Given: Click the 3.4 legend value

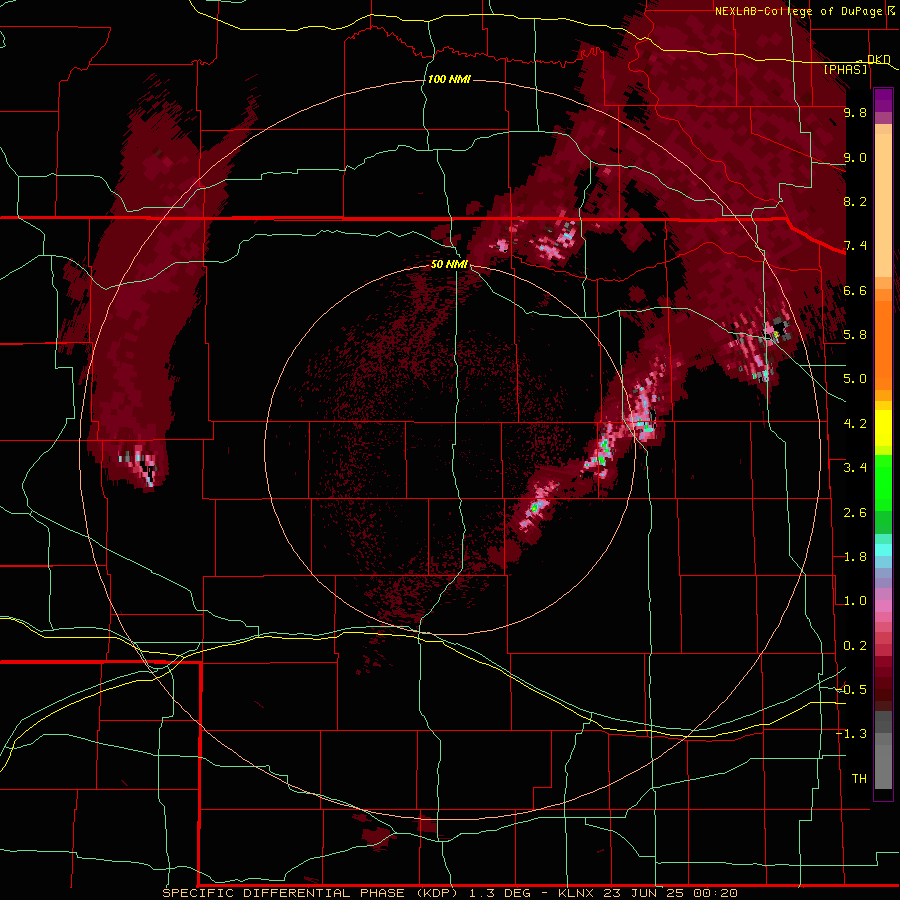Looking at the screenshot, I should [x=855, y=468].
